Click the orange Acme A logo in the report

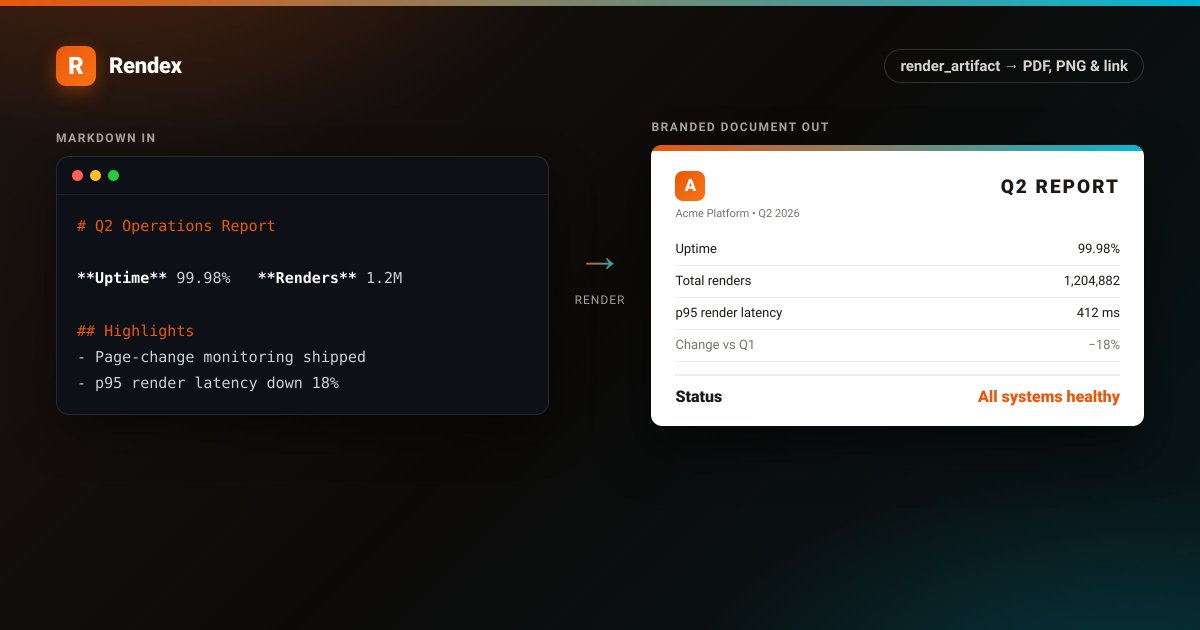[690, 186]
